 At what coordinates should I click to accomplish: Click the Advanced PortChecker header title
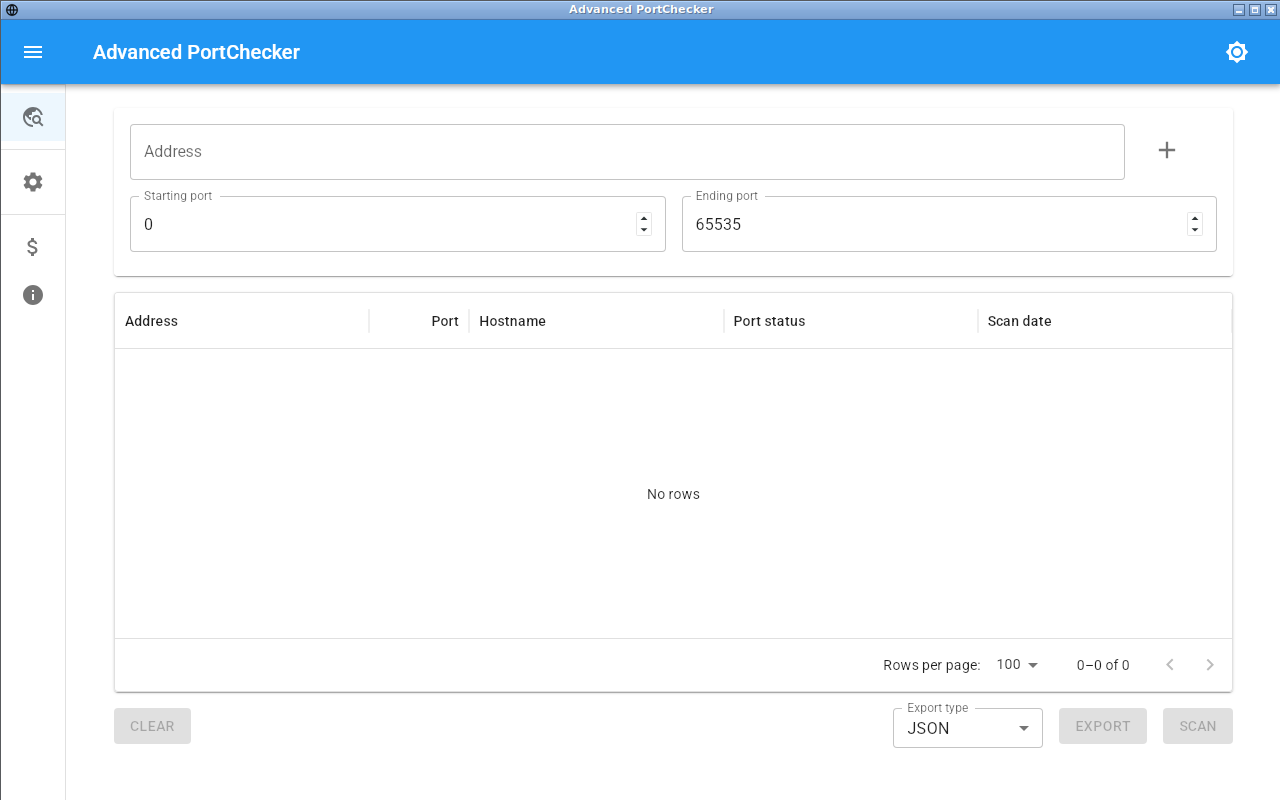196,52
